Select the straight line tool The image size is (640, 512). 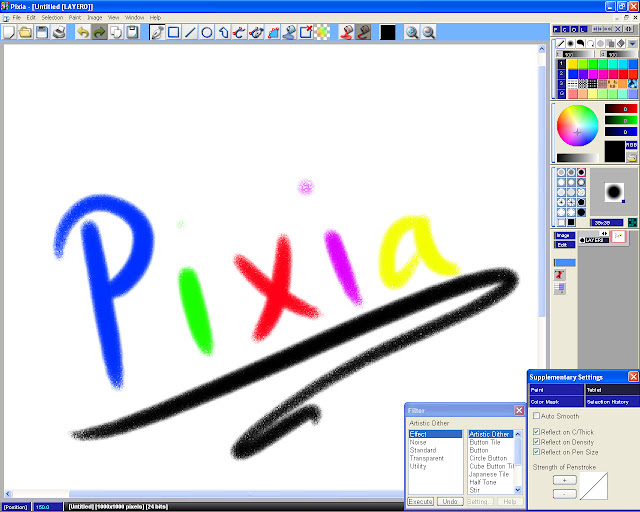click(190, 32)
